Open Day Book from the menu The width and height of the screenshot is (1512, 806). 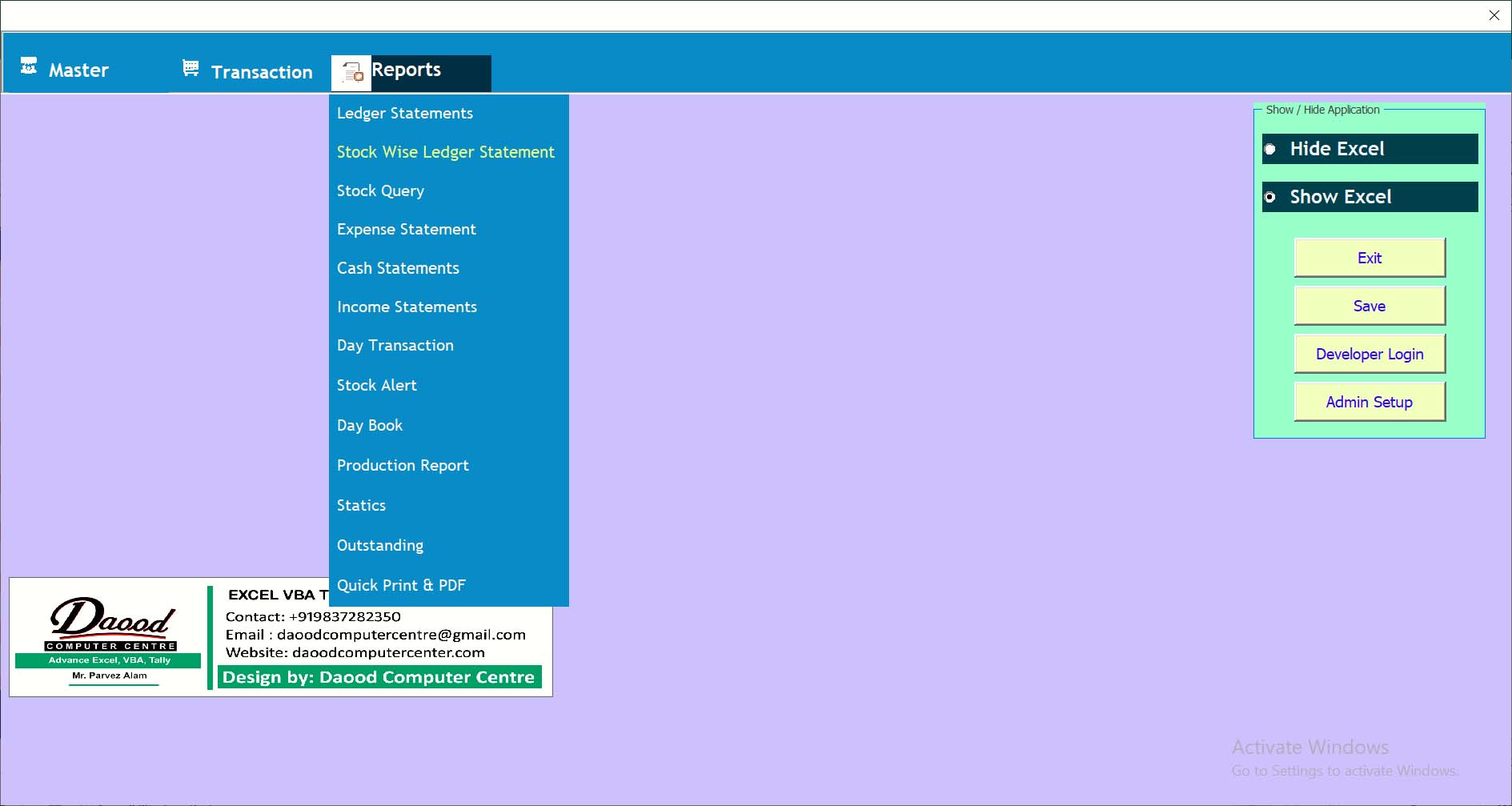(x=369, y=426)
